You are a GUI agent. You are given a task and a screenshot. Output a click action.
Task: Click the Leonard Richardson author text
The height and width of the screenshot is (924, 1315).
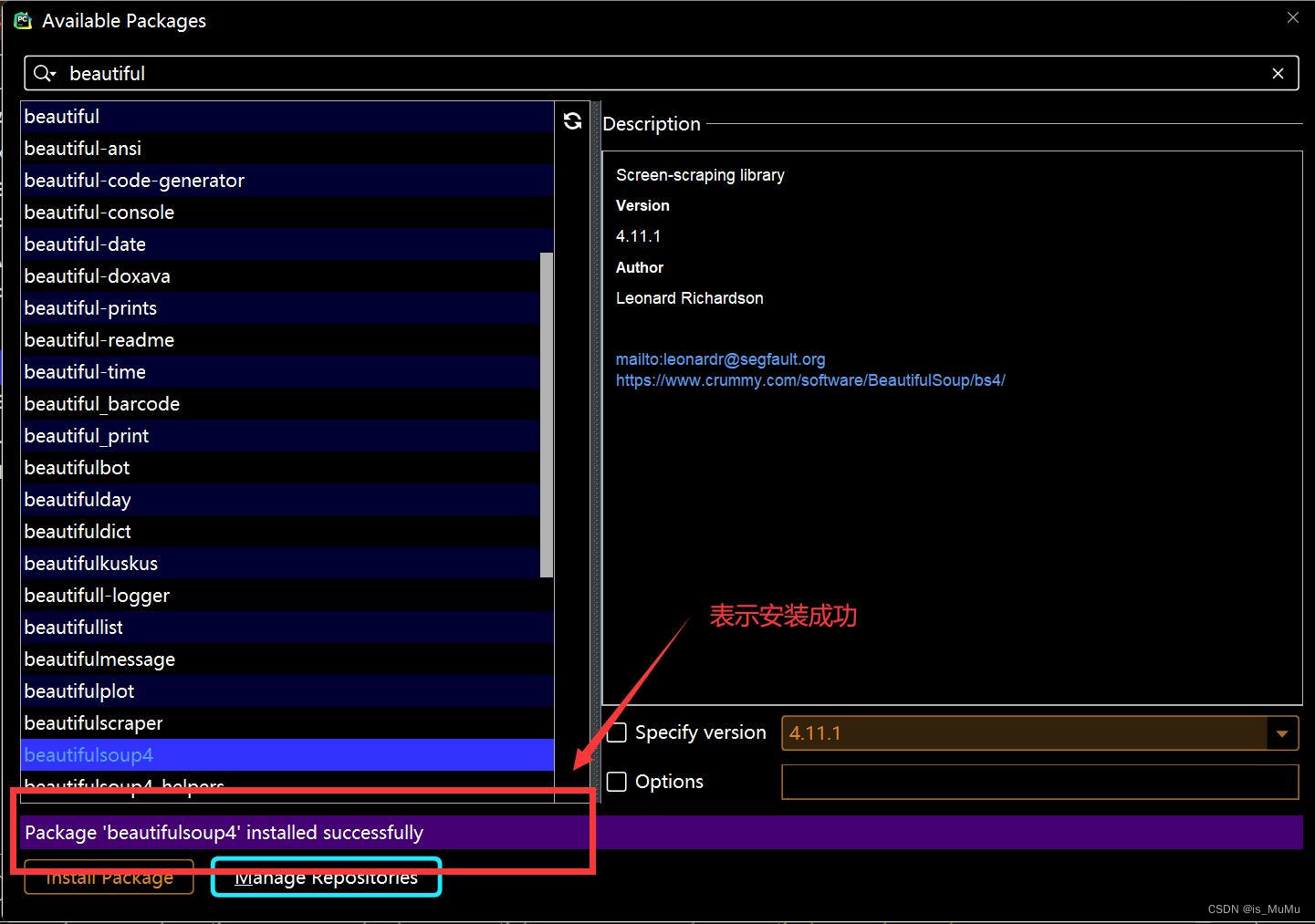pos(690,298)
